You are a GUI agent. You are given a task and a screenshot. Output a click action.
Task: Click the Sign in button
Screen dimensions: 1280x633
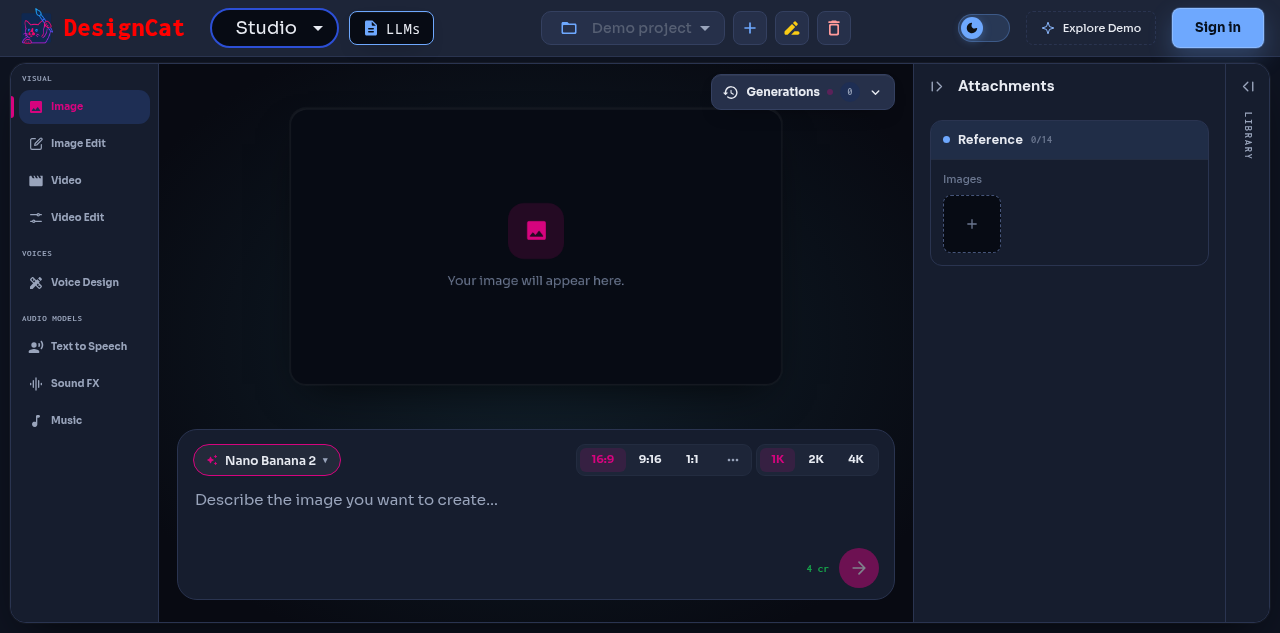point(1218,28)
